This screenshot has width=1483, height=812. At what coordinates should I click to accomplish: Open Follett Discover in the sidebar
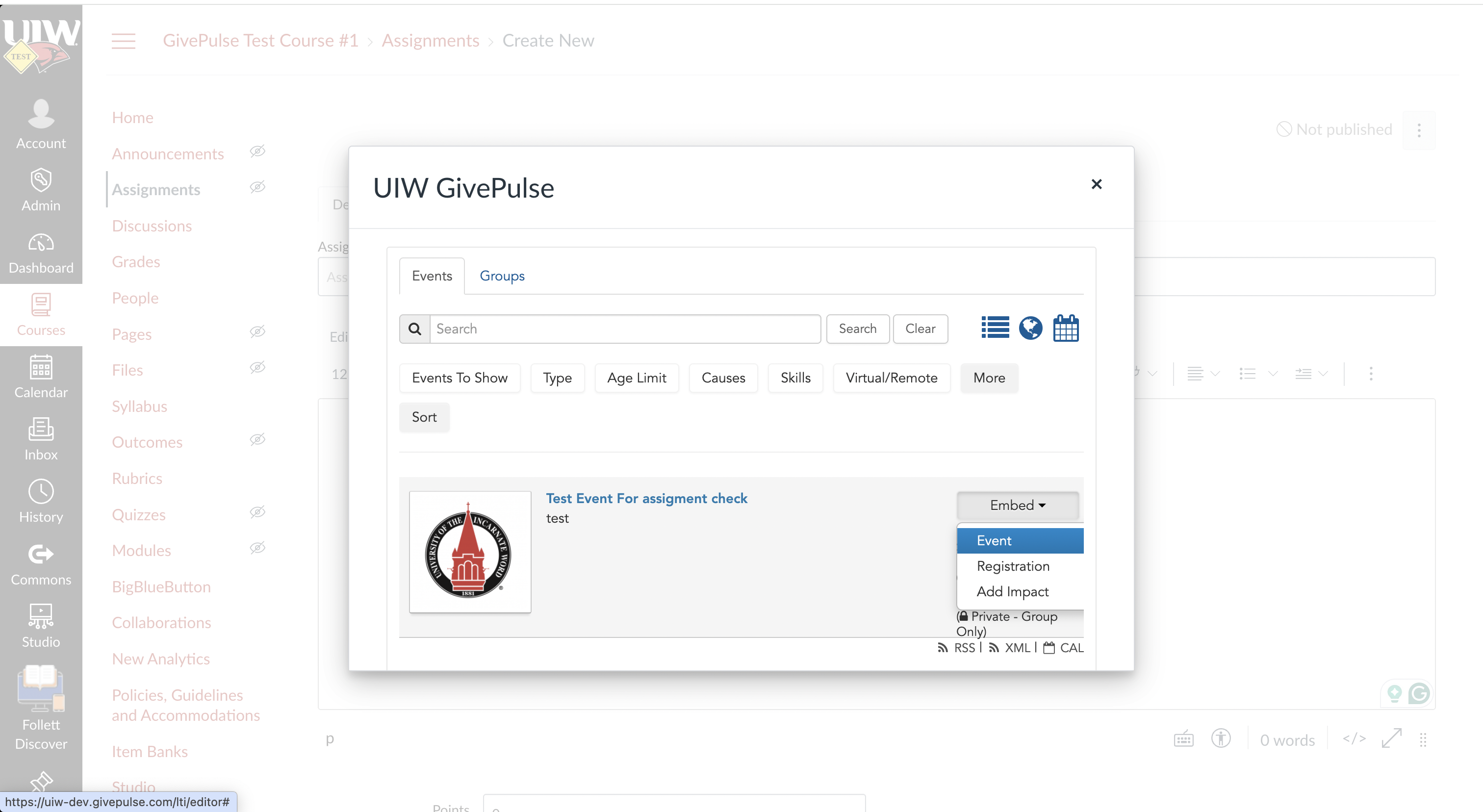pos(41,708)
